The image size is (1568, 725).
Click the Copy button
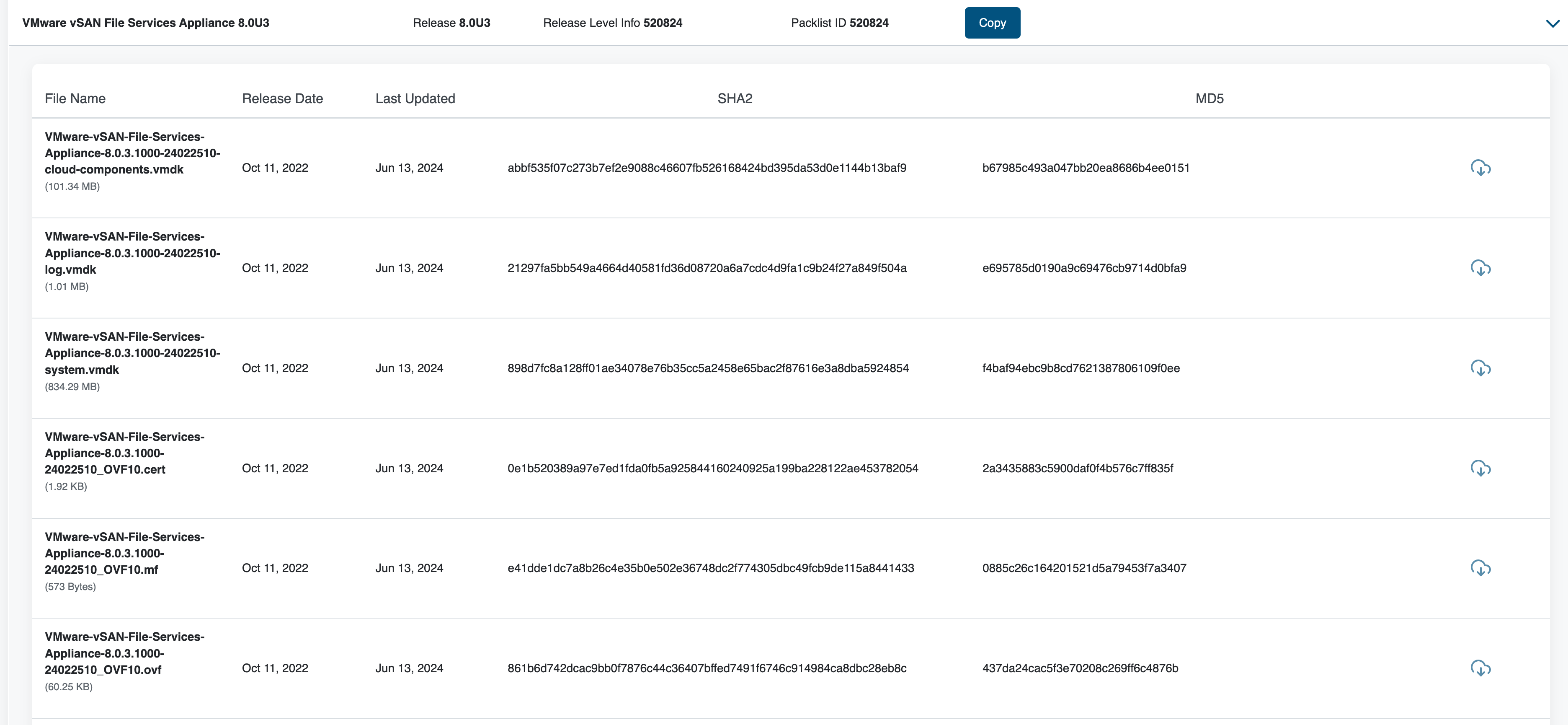pyautogui.click(x=992, y=23)
